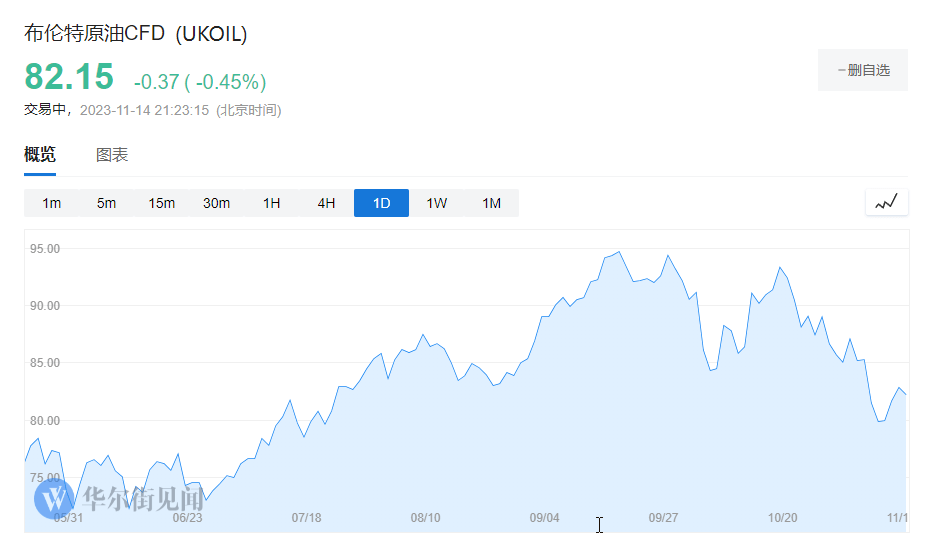The image size is (937, 545).
Task: Choose the 1H timeframe
Action: tap(271, 203)
